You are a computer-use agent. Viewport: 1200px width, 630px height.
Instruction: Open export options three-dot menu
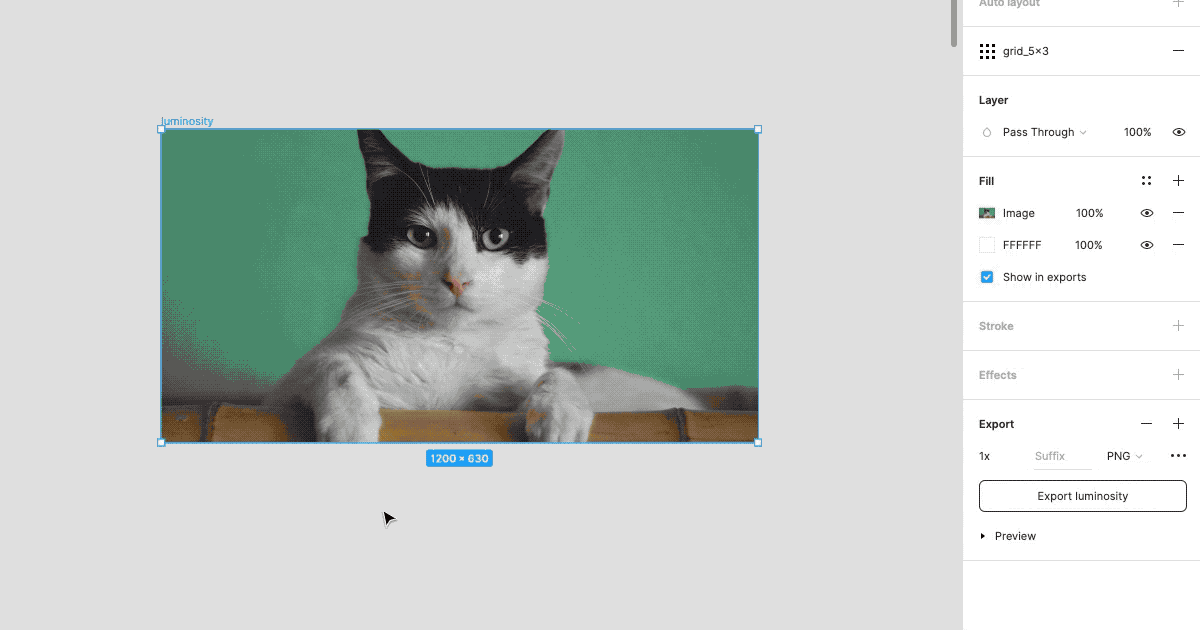click(1178, 456)
